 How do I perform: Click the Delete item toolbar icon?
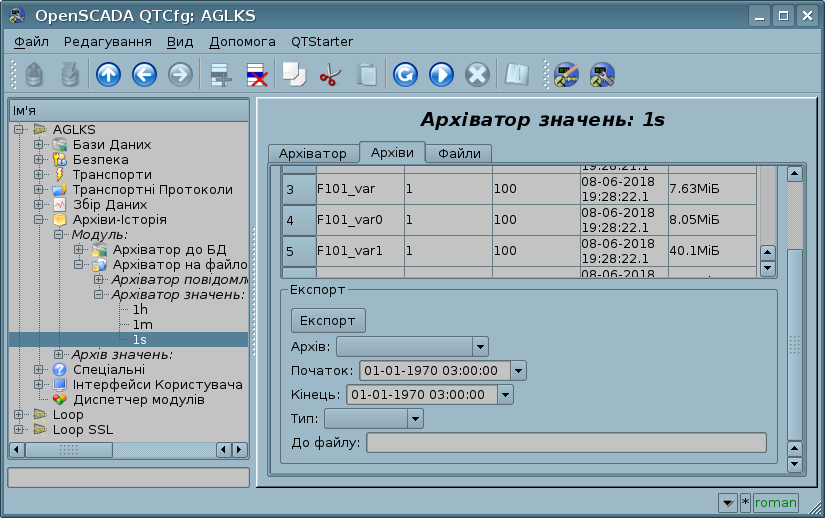(257, 74)
